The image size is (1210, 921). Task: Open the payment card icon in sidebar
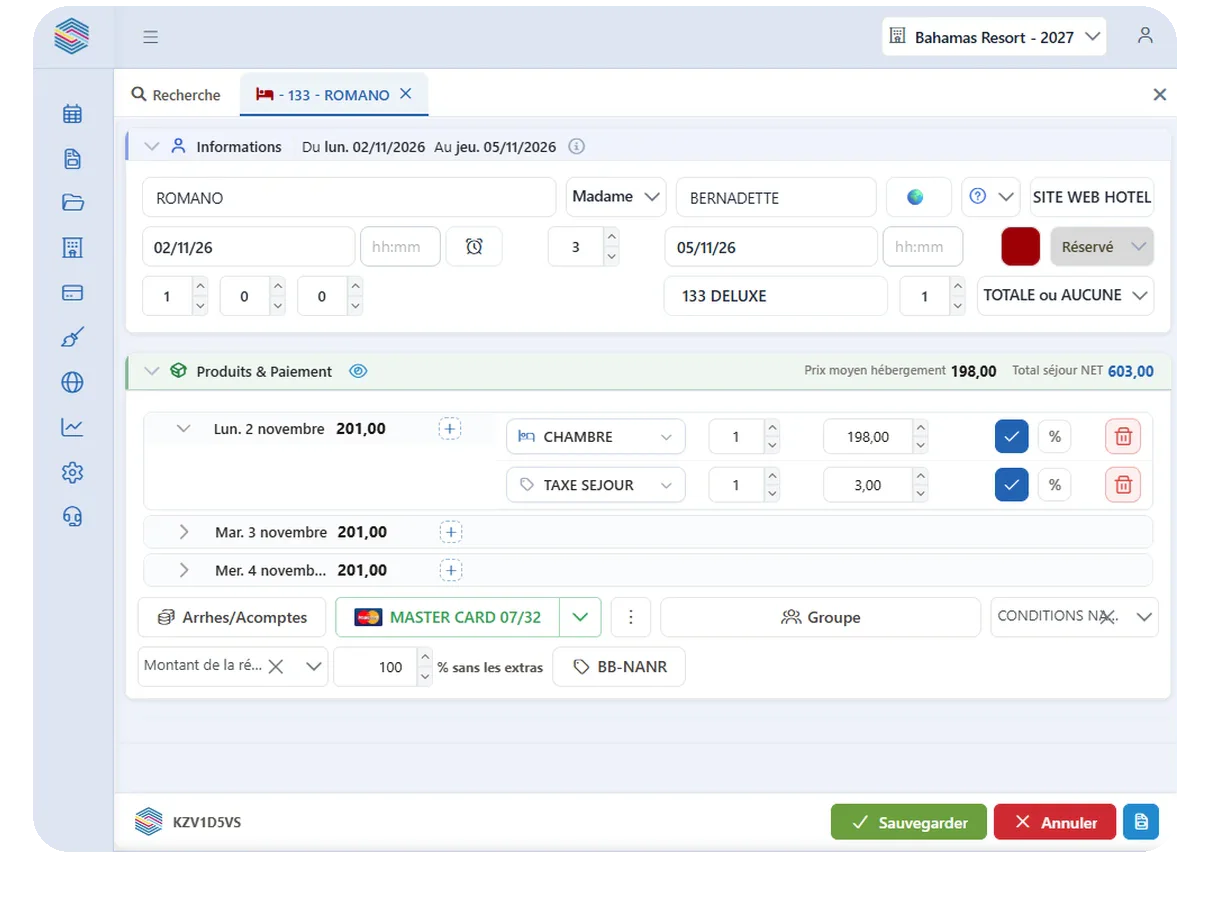(x=72, y=293)
